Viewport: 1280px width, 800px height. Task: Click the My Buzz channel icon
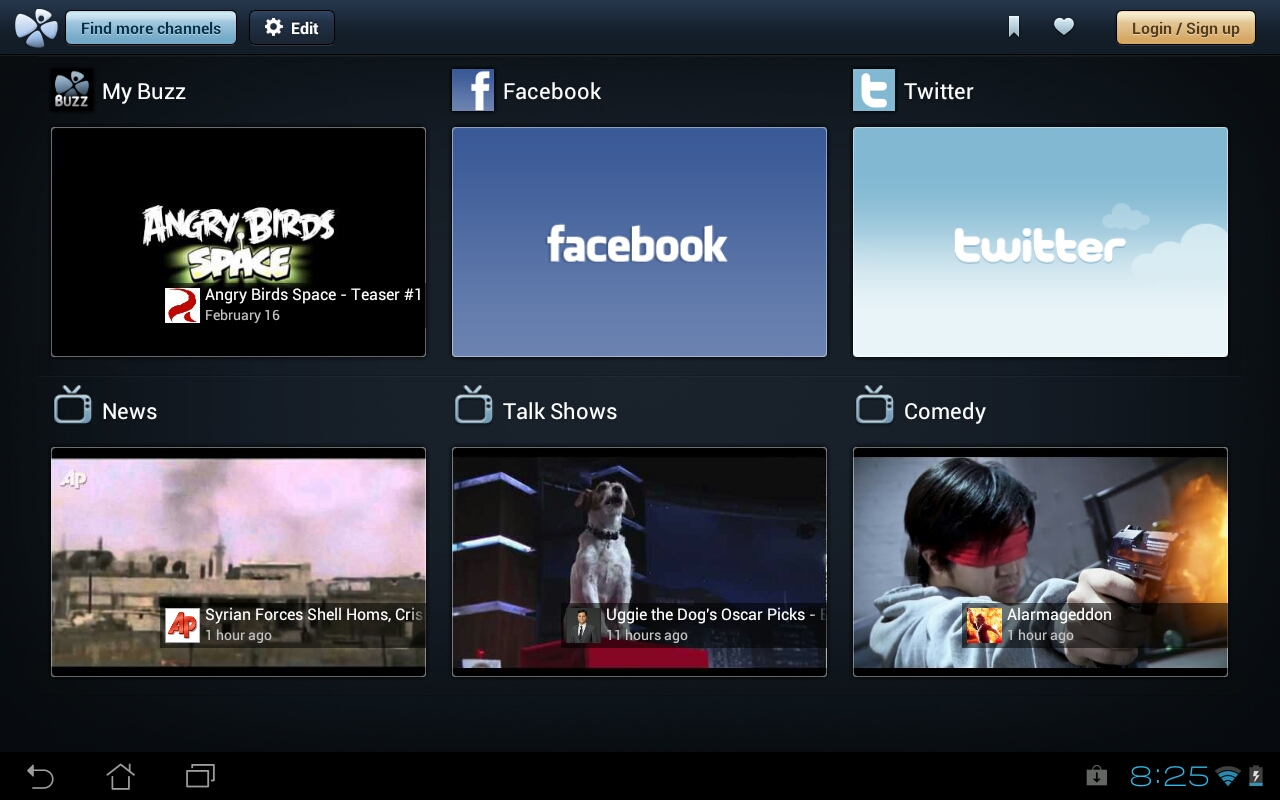(x=72, y=90)
